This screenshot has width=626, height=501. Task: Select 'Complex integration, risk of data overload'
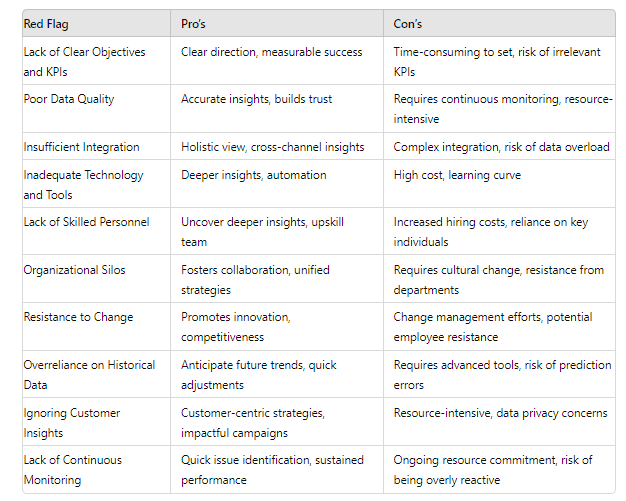[501, 147]
